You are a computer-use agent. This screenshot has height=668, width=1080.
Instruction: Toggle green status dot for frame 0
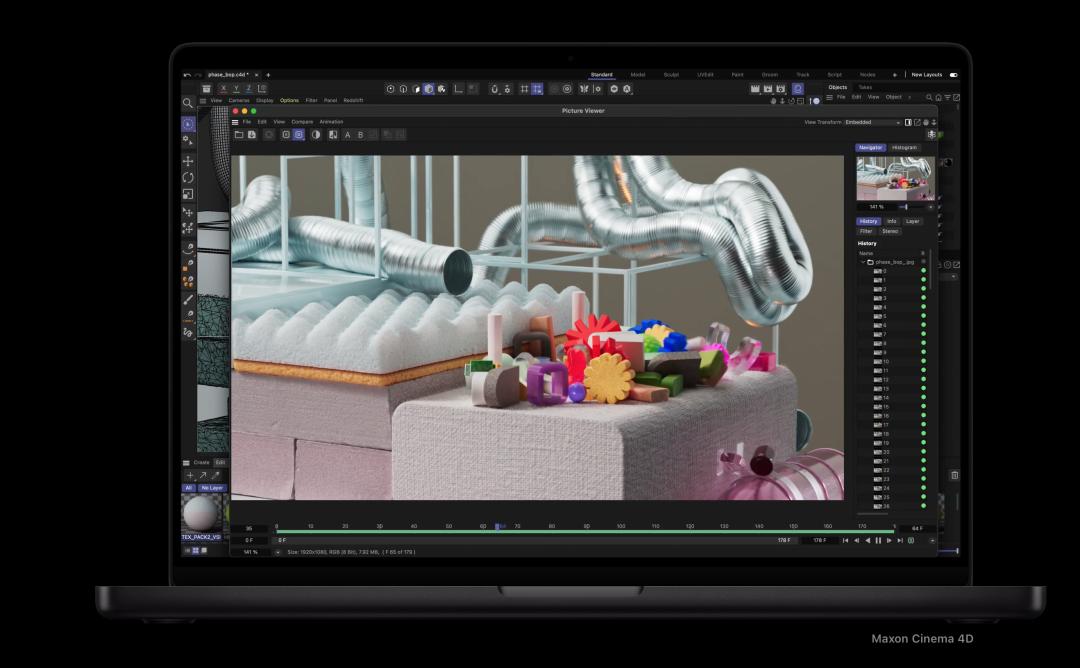(923, 271)
